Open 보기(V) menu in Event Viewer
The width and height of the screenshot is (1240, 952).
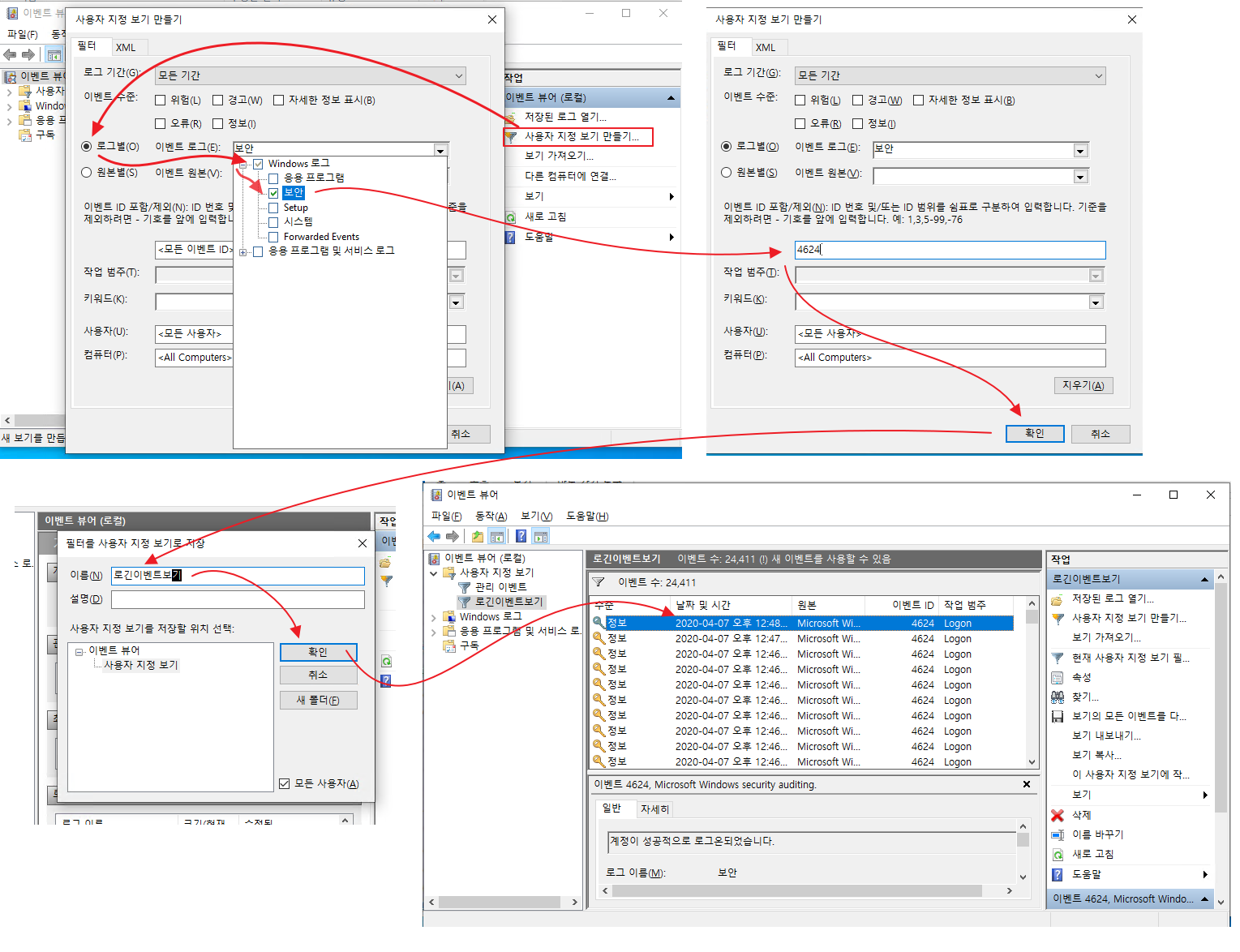pyautogui.click(x=536, y=516)
